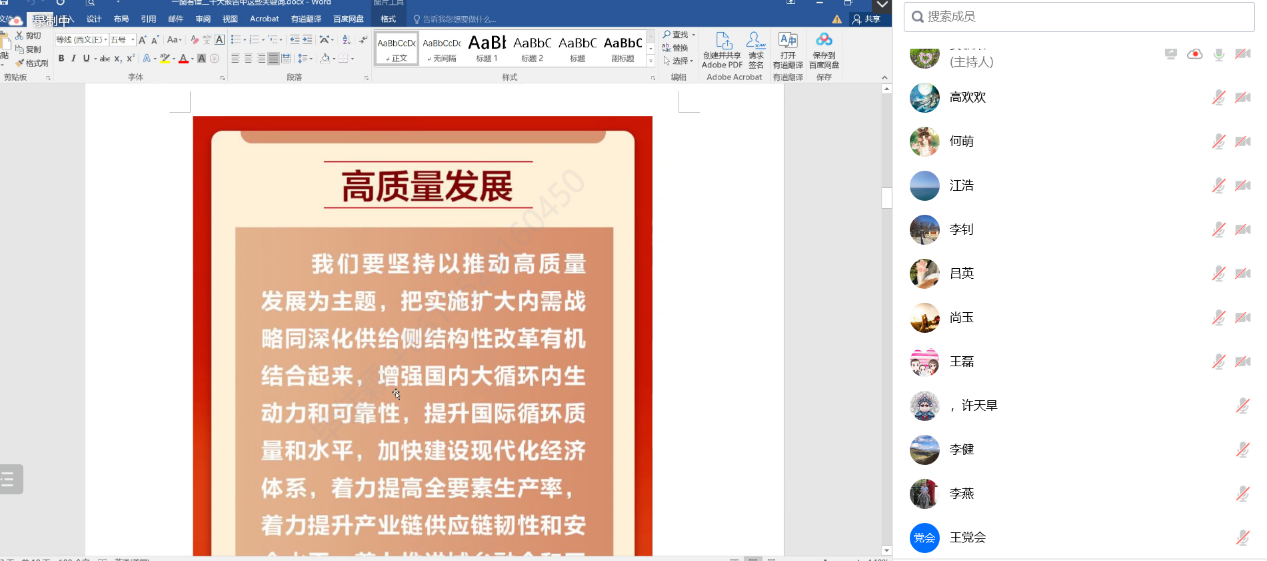The height and width of the screenshot is (561, 1267).
Task: Click the Bold formatting button
Action: point(61,59)
